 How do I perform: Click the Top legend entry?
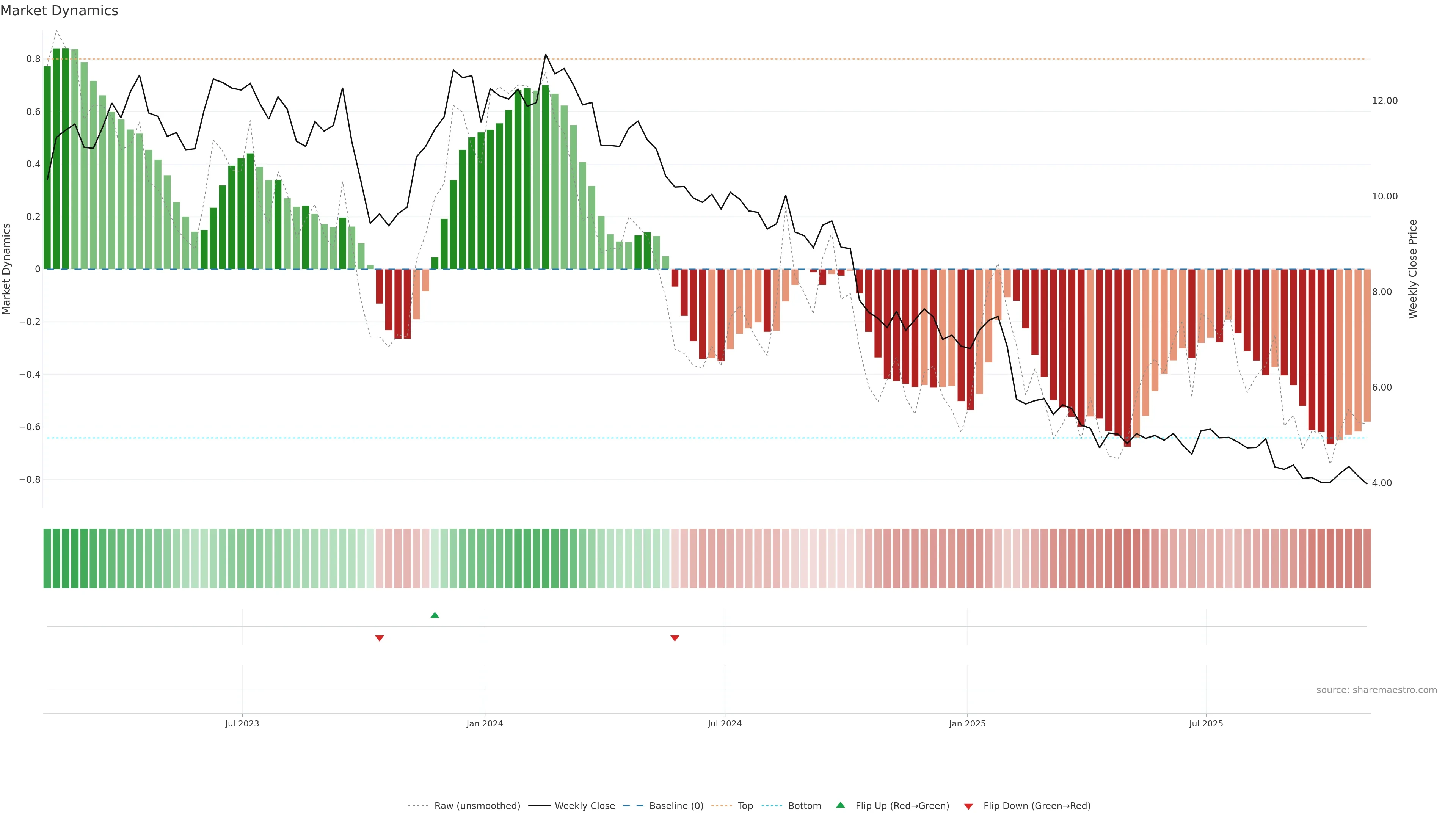tap(745, 806)
